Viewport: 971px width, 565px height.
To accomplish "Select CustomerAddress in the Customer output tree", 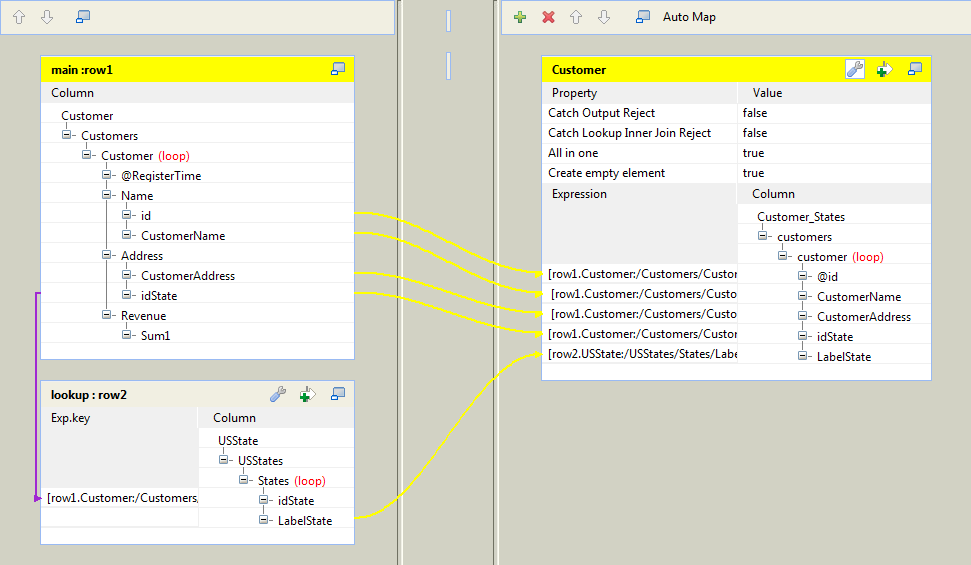I will [863, 317].
